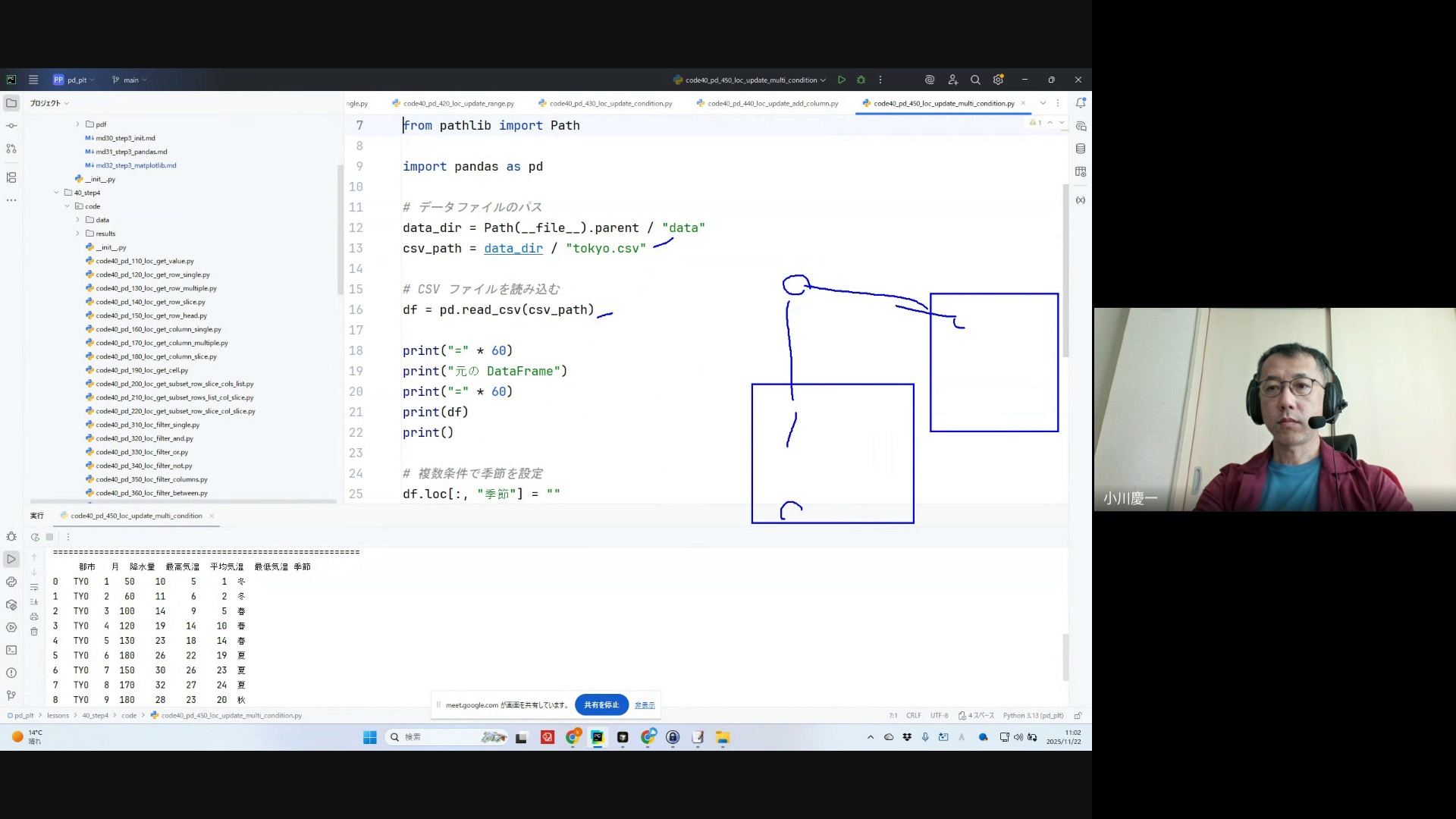
Task: Open the Git version control tool window
Action: click(x=11, y=695)
